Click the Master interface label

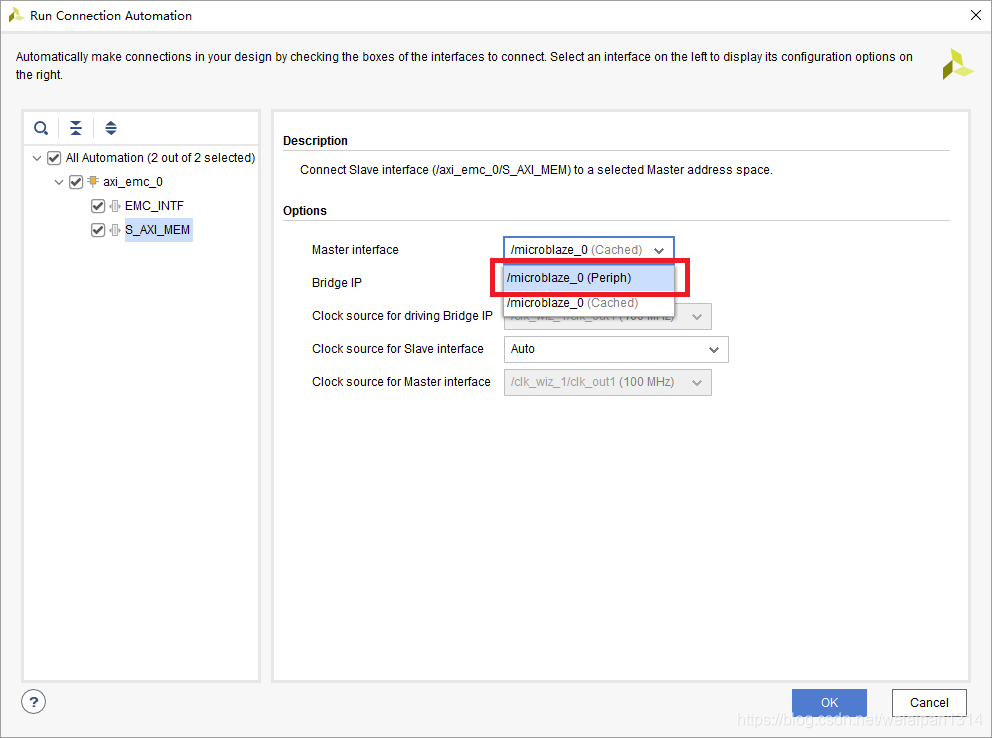[x=355, y=250]
